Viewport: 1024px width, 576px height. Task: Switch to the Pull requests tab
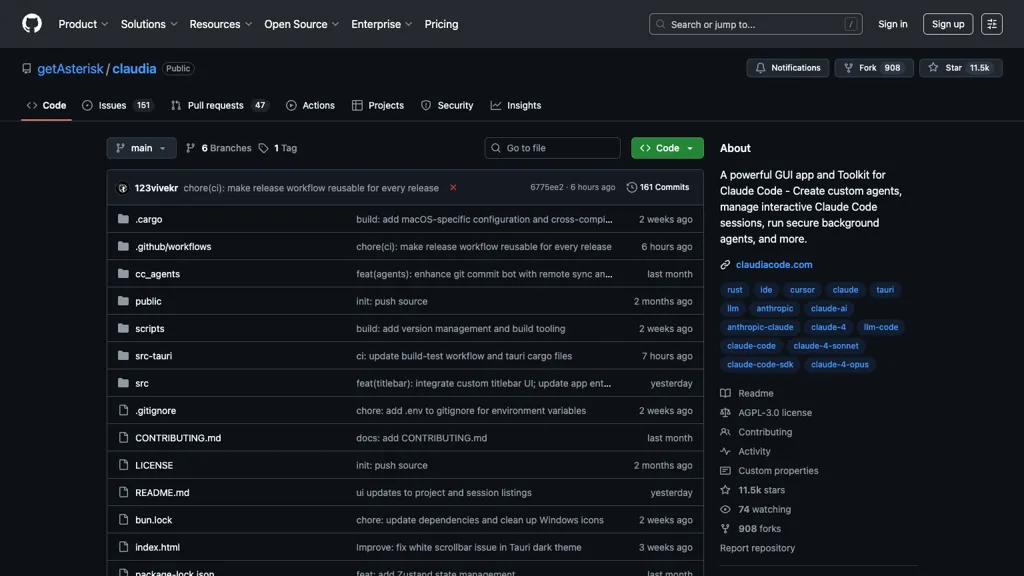point(219,106)
